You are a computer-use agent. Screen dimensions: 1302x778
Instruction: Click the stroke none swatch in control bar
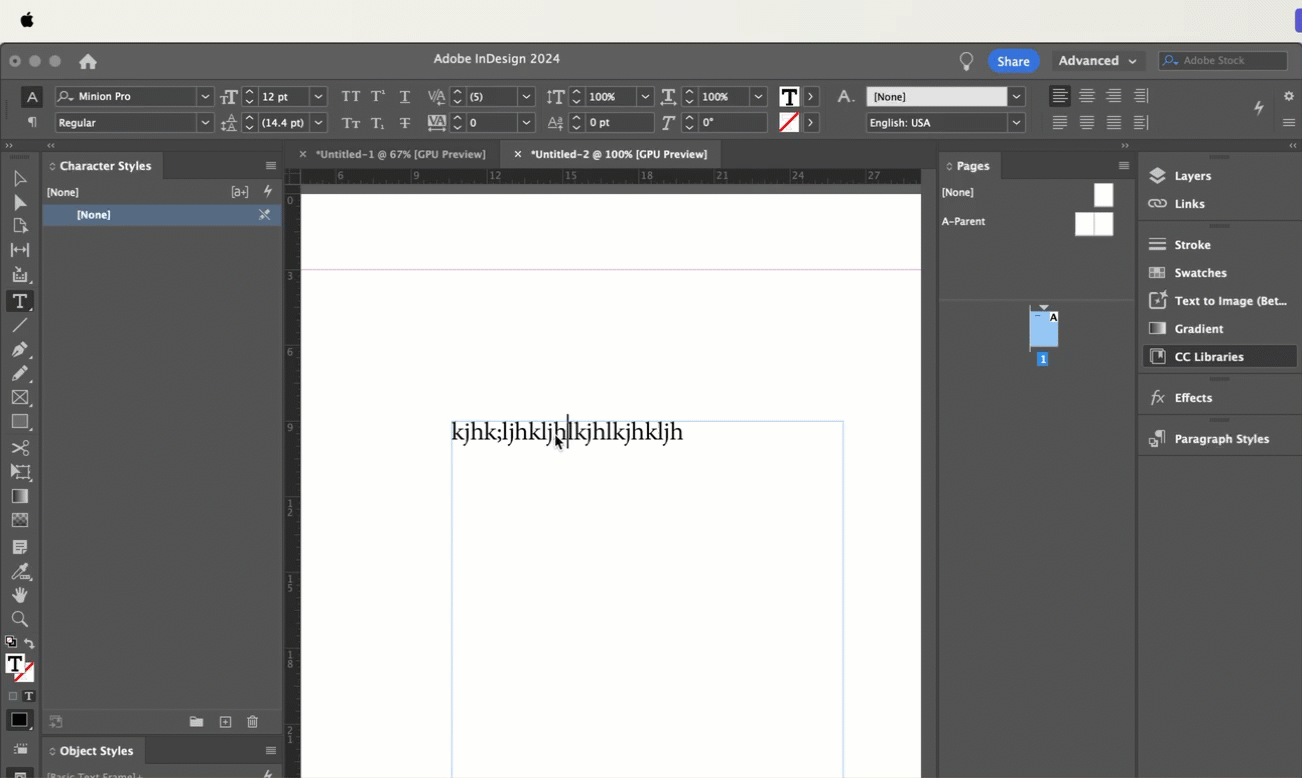coord(790,123)
